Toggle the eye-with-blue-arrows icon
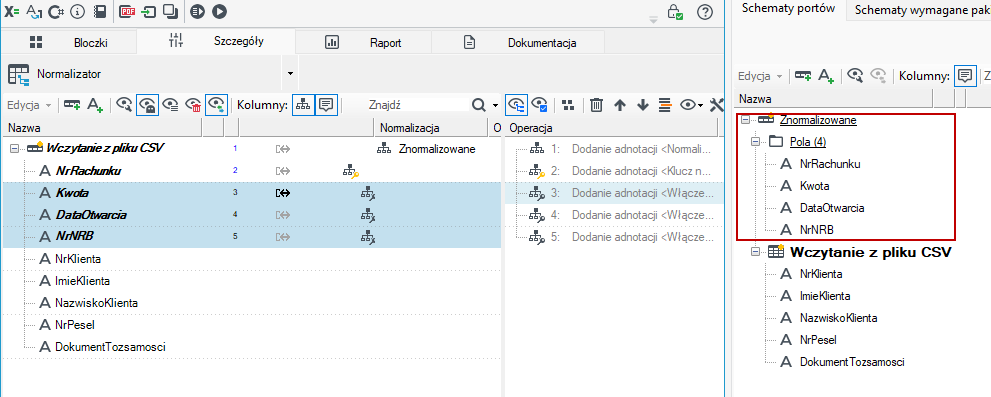 pyautogui.click(x=216, y=105)
